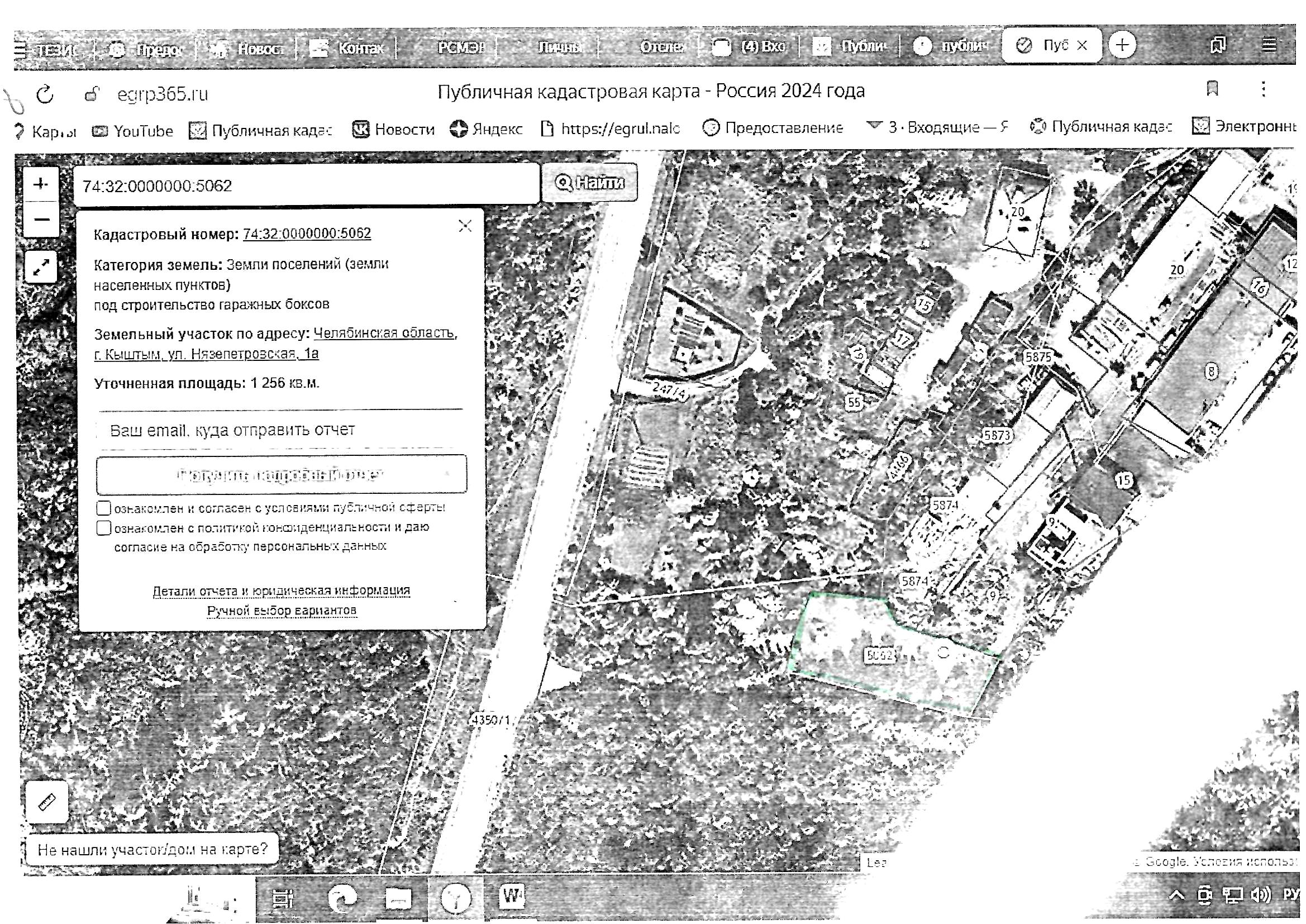Open the Яндекс bookmark
1306x924 pixels.
point(486,129)
